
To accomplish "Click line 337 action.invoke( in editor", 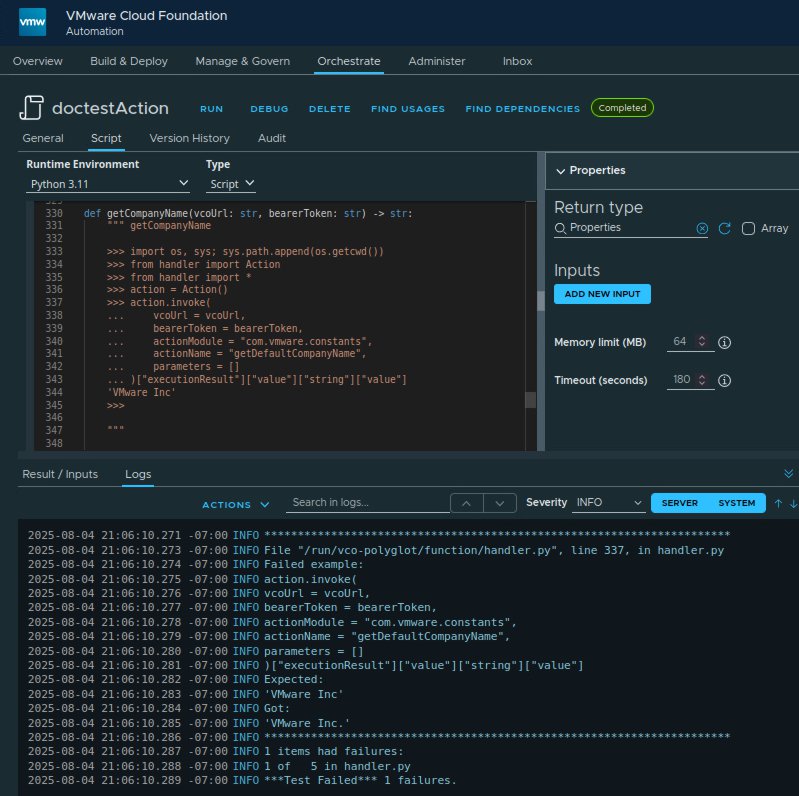I will 158,303.
